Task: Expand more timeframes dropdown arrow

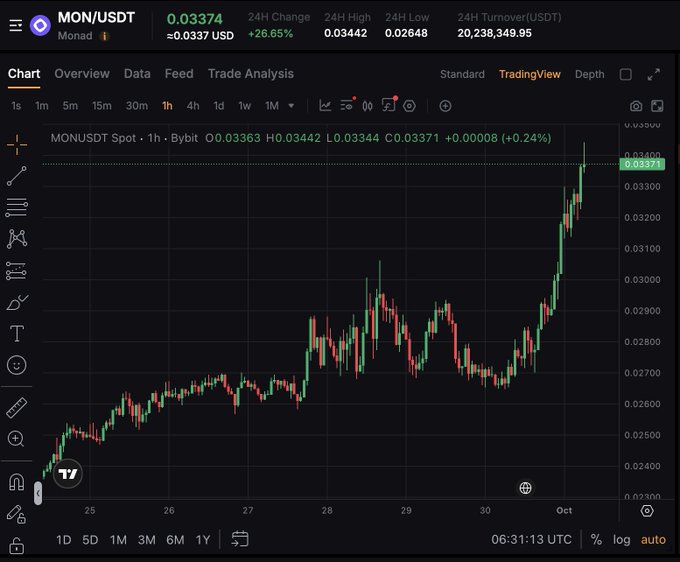Action: point(291,106)
